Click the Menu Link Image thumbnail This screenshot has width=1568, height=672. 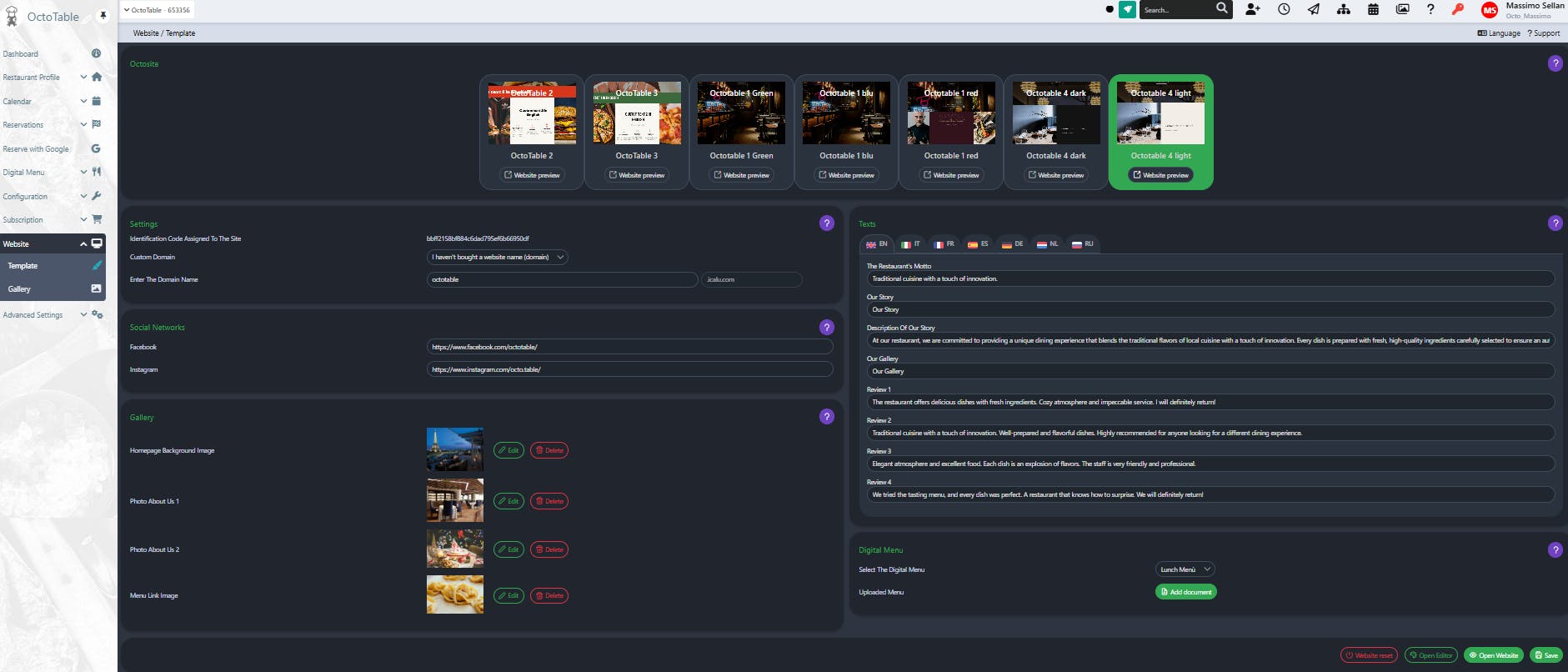click(455, 594)
